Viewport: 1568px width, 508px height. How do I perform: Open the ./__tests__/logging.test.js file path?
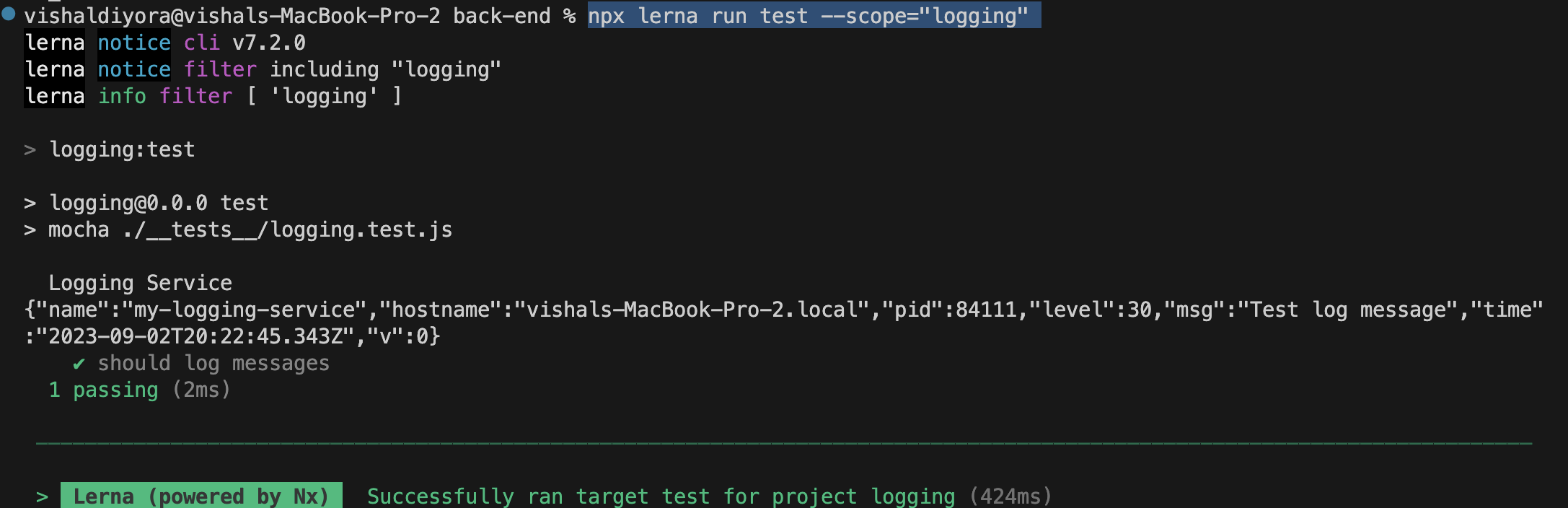[287, 230]
